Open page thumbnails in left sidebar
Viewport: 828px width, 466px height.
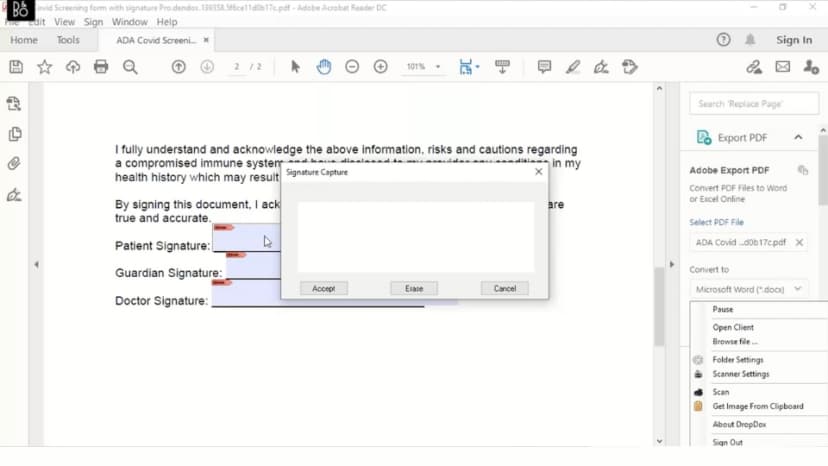pyautogui.click(x=15, y=134)
